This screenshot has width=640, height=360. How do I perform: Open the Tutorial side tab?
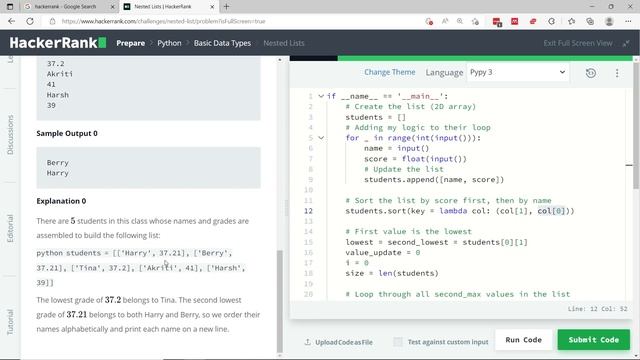pyautogui.click(x=10, y=322)
